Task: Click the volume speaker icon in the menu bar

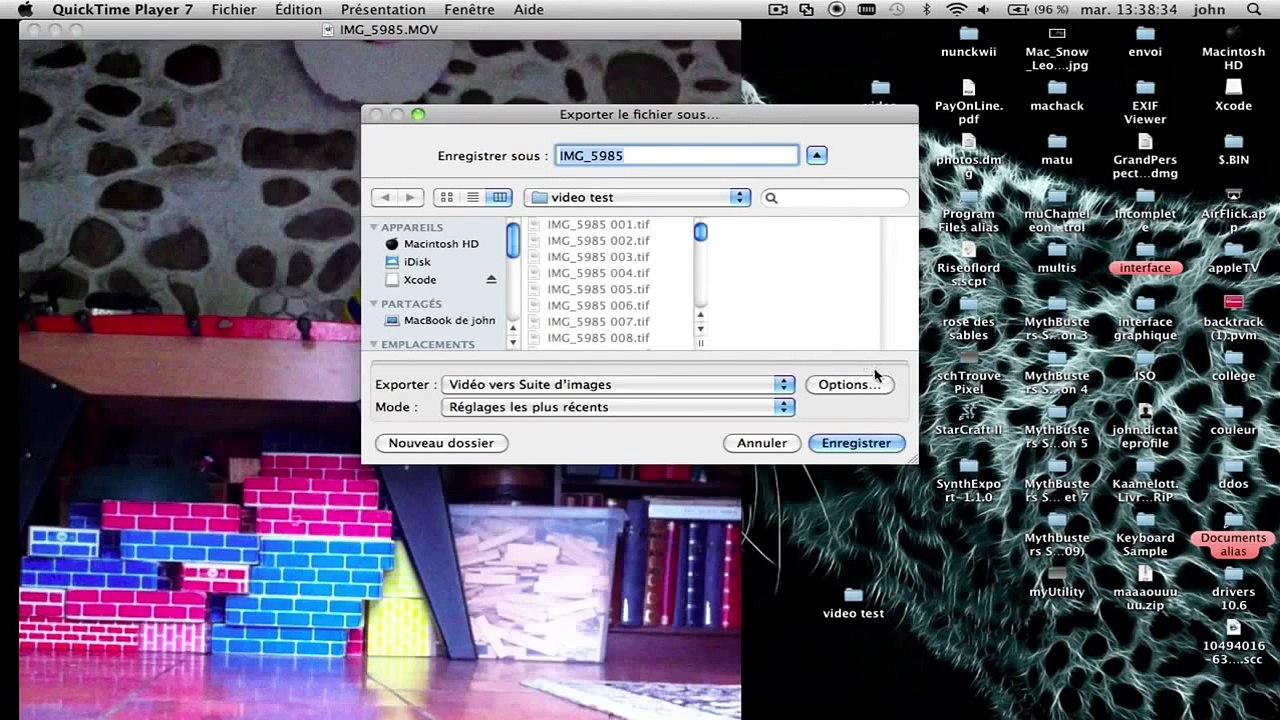Action: coord(984,10)
